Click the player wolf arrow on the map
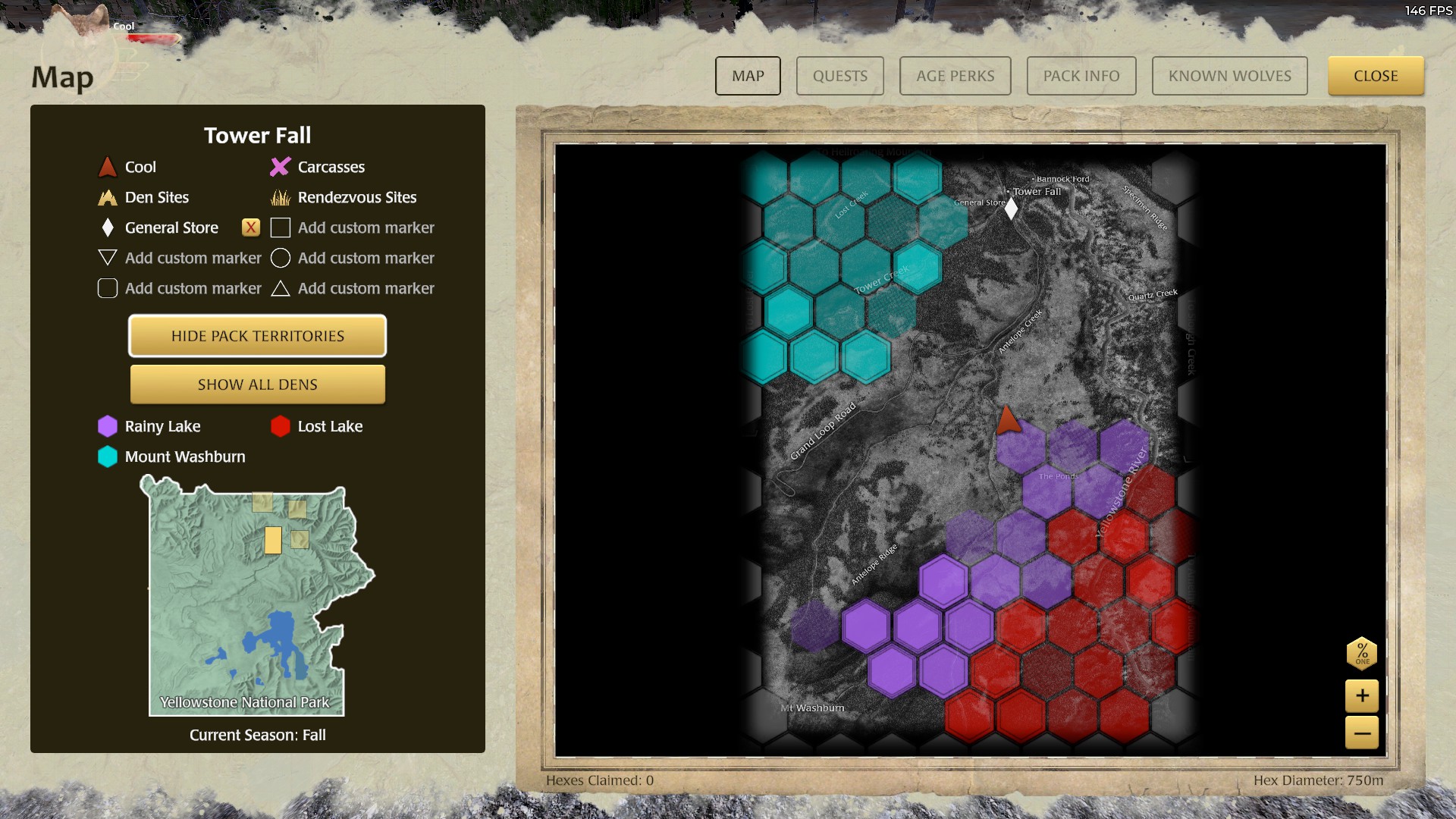Screen dimensions: 1456x819 [1007, 419]
